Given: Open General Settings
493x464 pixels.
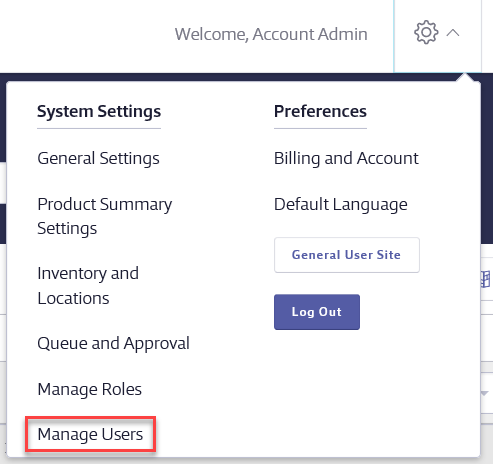Looking at the screenshot, I should pyautogui.click(x=98, y=158).
